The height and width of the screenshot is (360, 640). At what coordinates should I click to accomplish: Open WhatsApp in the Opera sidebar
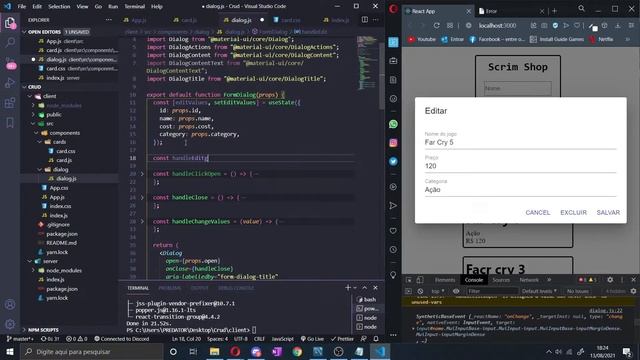tap(393, 124)
